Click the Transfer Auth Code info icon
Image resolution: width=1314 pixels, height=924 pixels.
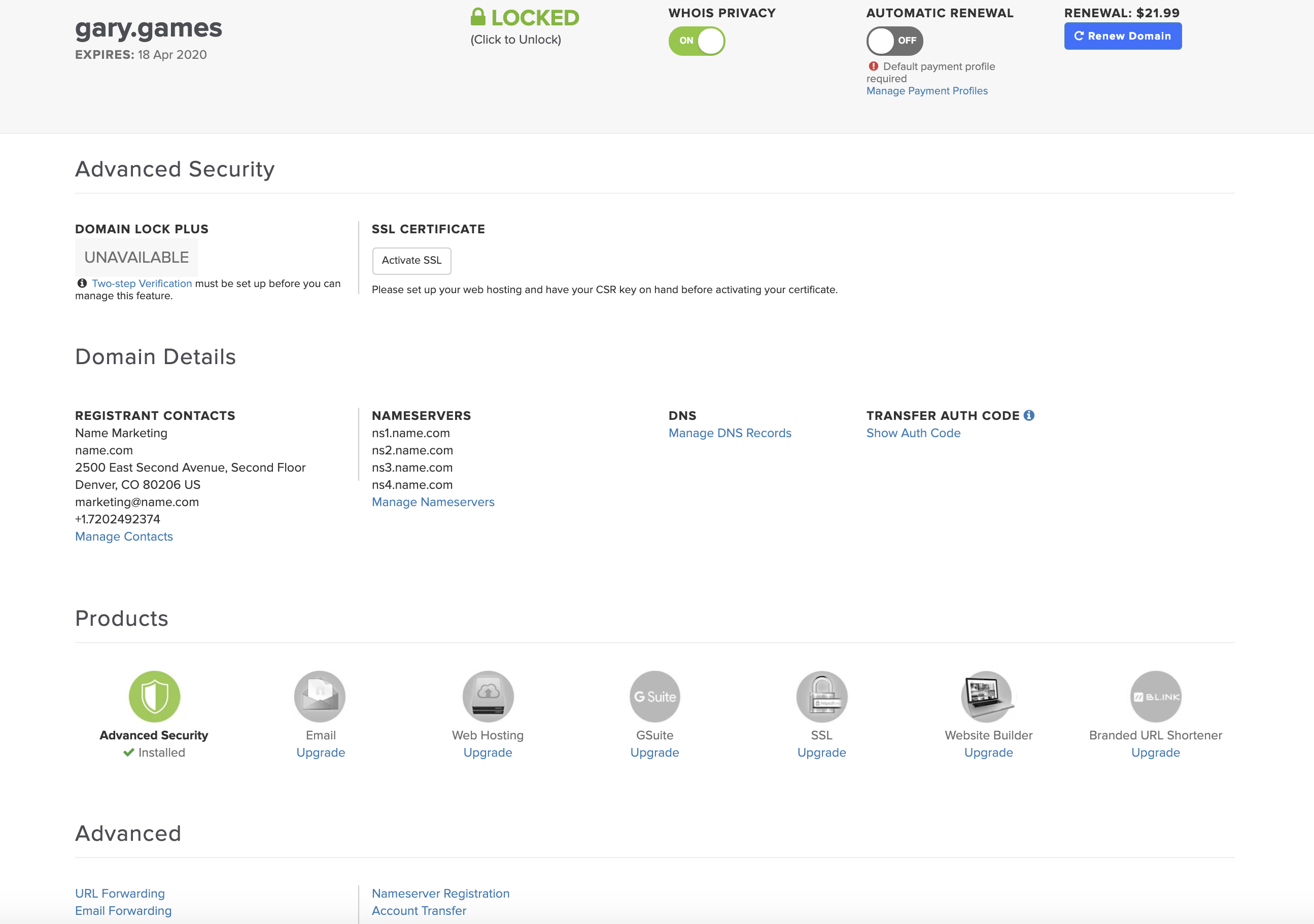click(x=1029, y=415)
